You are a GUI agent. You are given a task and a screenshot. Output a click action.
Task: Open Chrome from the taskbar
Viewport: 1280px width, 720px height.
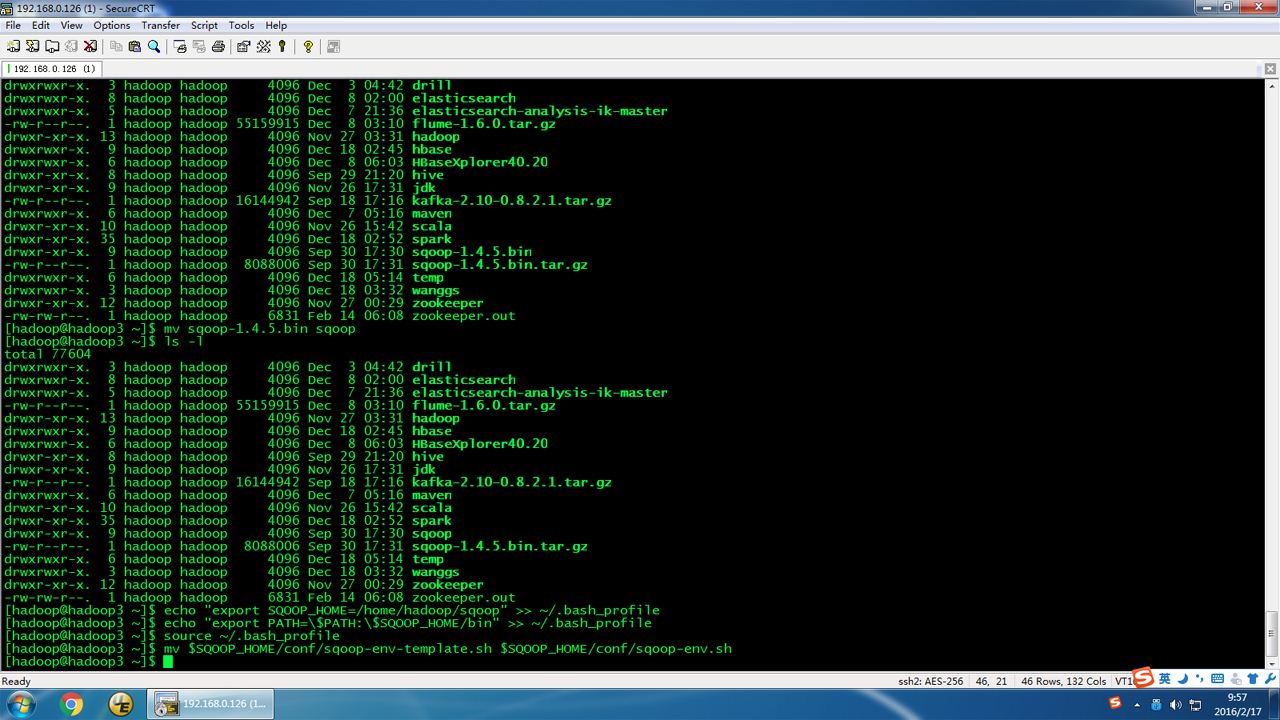[72, 704]
